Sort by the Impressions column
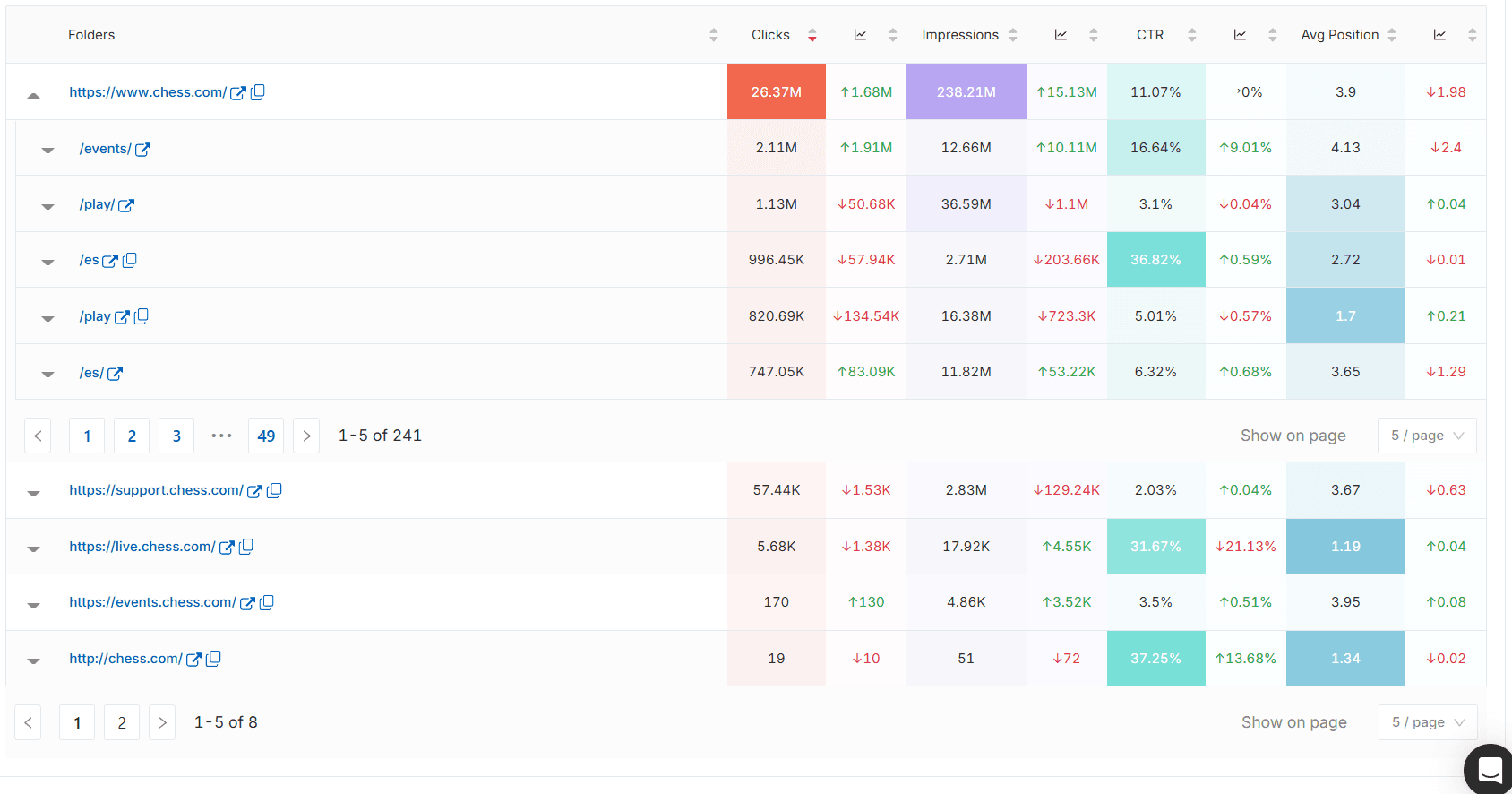The height and width of the screenshot is (794, 1512). point(1013,35)
